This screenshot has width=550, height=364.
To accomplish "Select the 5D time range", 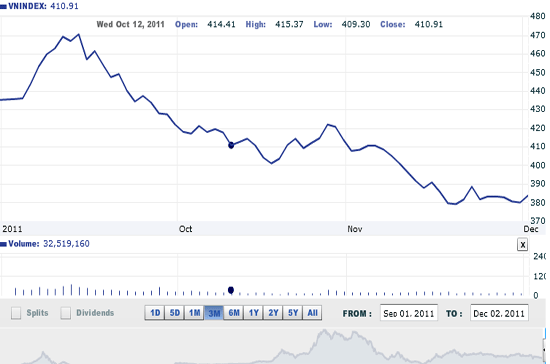I will [175, 313].
